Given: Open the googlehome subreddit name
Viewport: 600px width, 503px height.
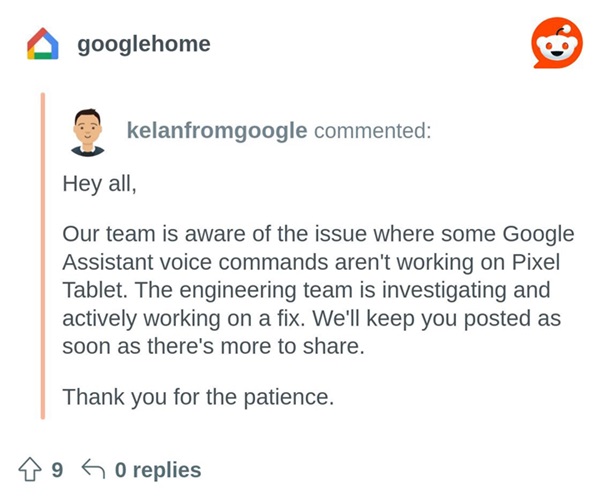Looking at the screenshot, I should coord(143,45).
